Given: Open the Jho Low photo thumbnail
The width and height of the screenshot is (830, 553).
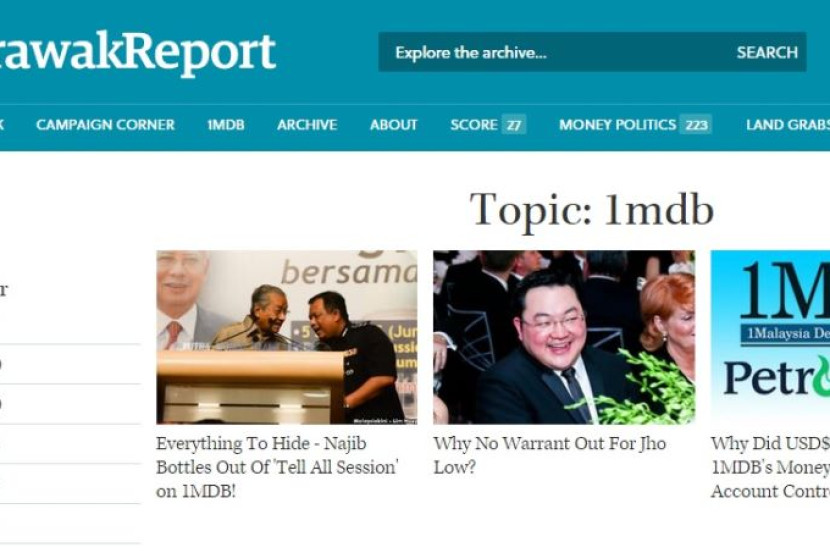Looking at the screenshot, I should pos(564,337).
